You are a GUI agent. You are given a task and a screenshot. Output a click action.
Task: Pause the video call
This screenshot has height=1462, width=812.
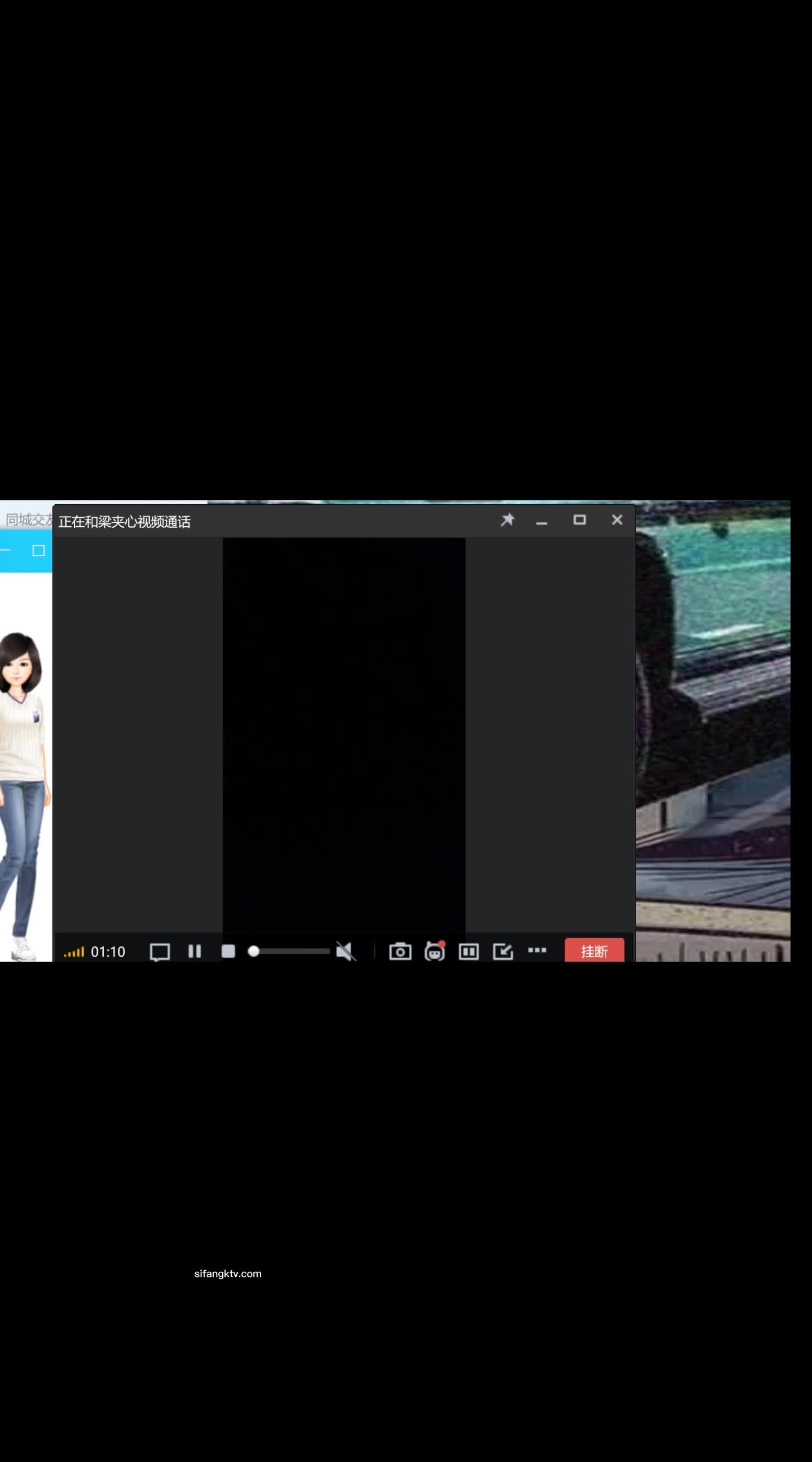195,951
